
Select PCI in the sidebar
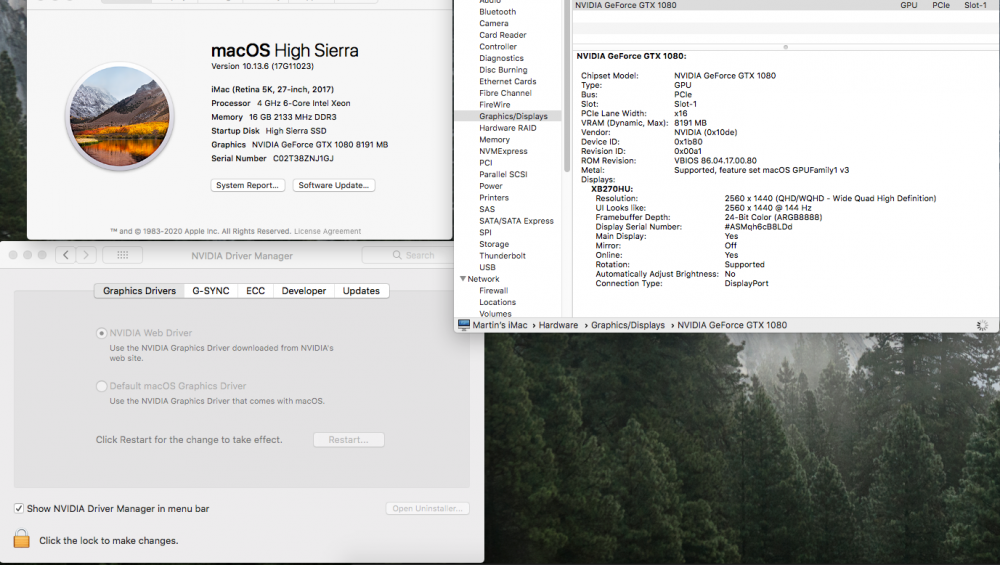[486, 163]
